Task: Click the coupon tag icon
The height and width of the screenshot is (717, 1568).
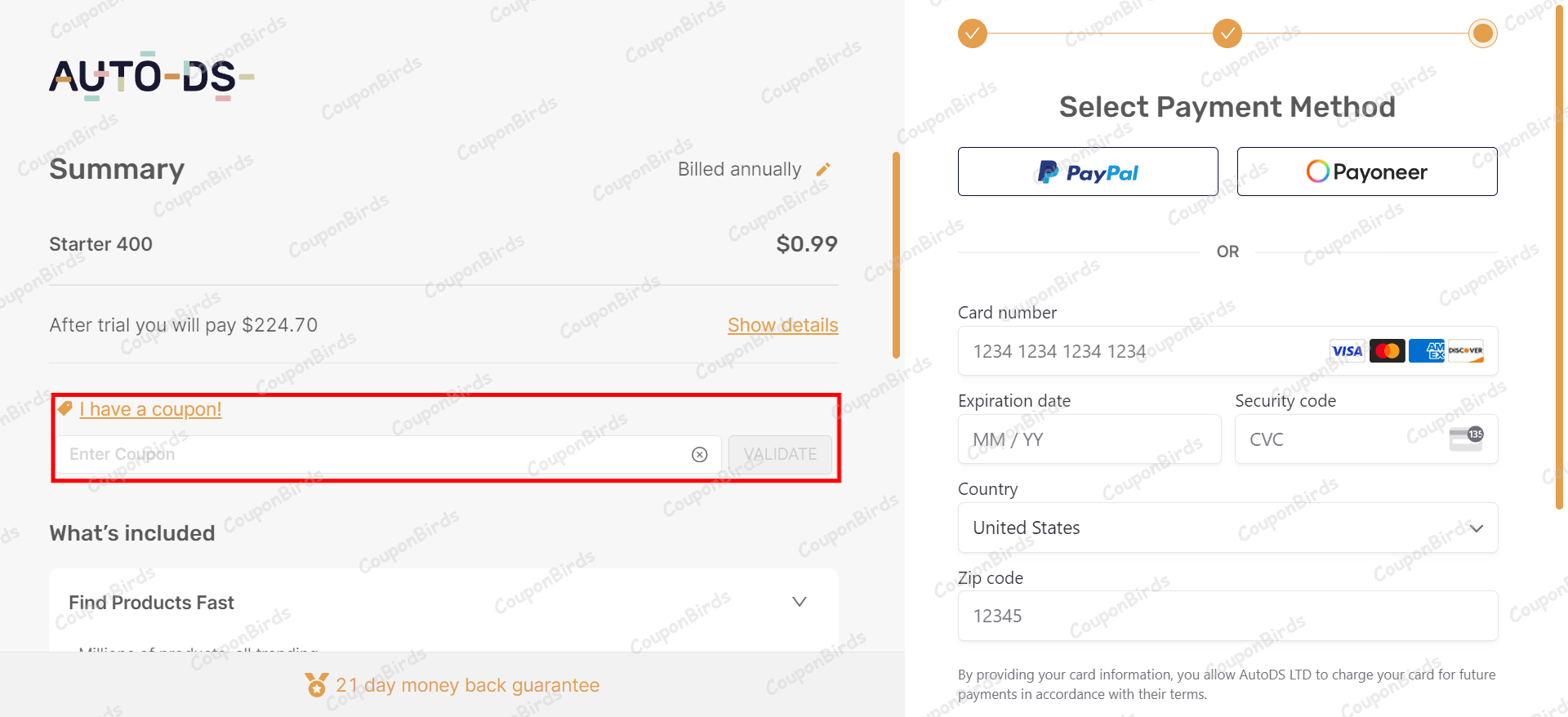Action: (x=65, y=408)
